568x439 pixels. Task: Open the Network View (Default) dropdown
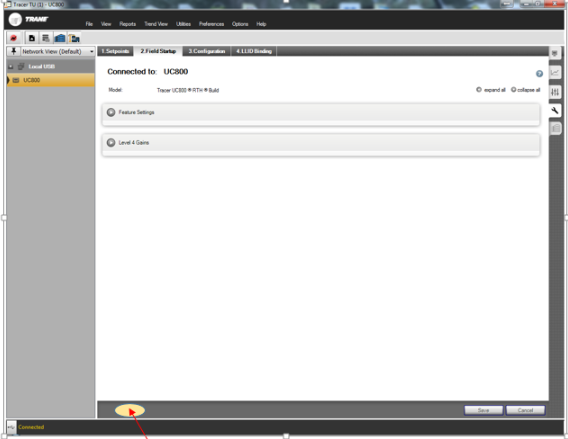tap(58, 51)
